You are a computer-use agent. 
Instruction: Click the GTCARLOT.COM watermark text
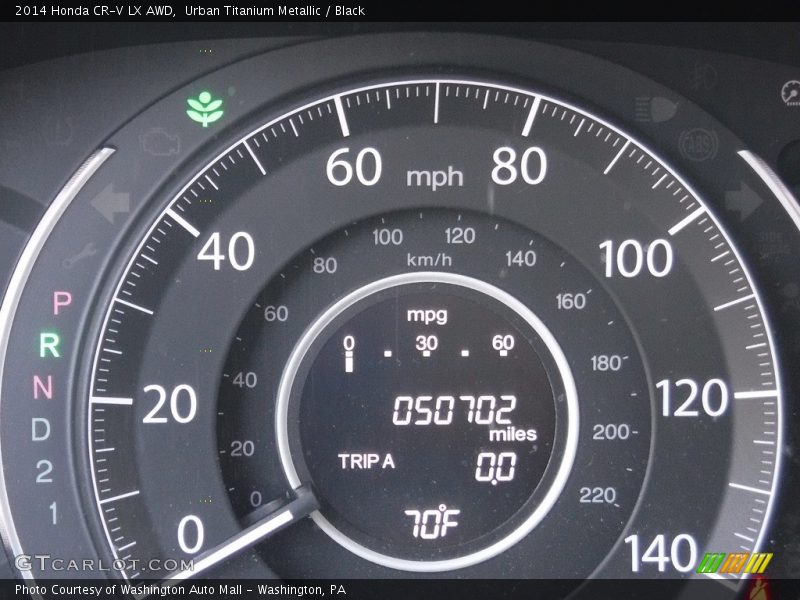click(104, 564)
